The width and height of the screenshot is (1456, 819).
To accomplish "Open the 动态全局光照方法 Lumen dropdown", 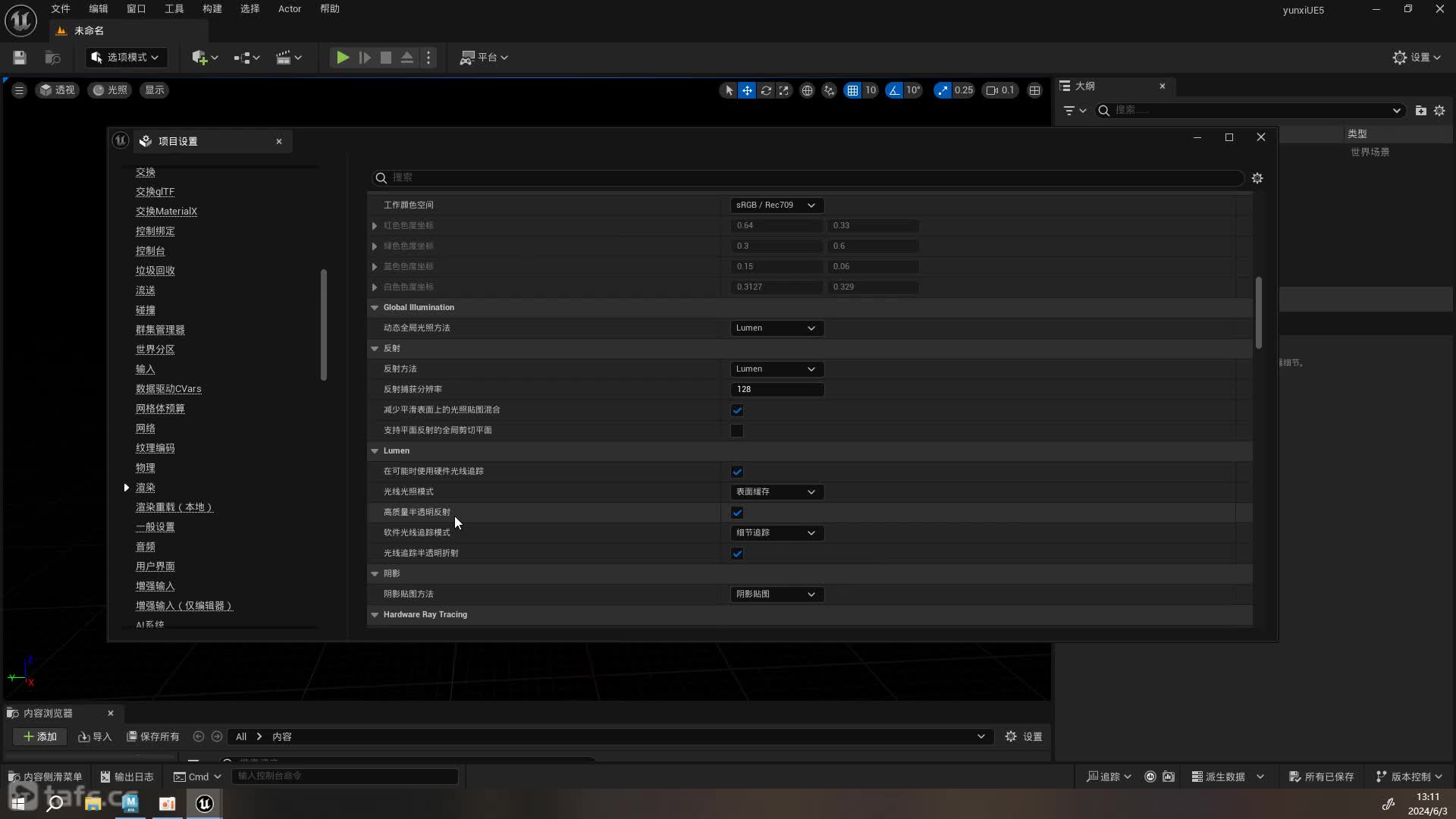I will tap(777, 328).
